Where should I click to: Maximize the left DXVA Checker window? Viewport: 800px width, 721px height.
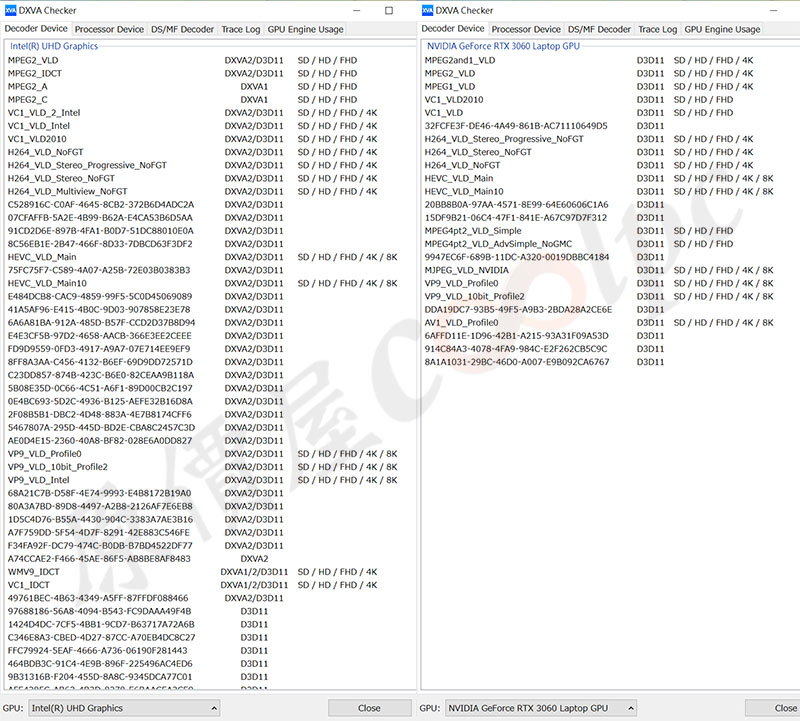(389, 10)
